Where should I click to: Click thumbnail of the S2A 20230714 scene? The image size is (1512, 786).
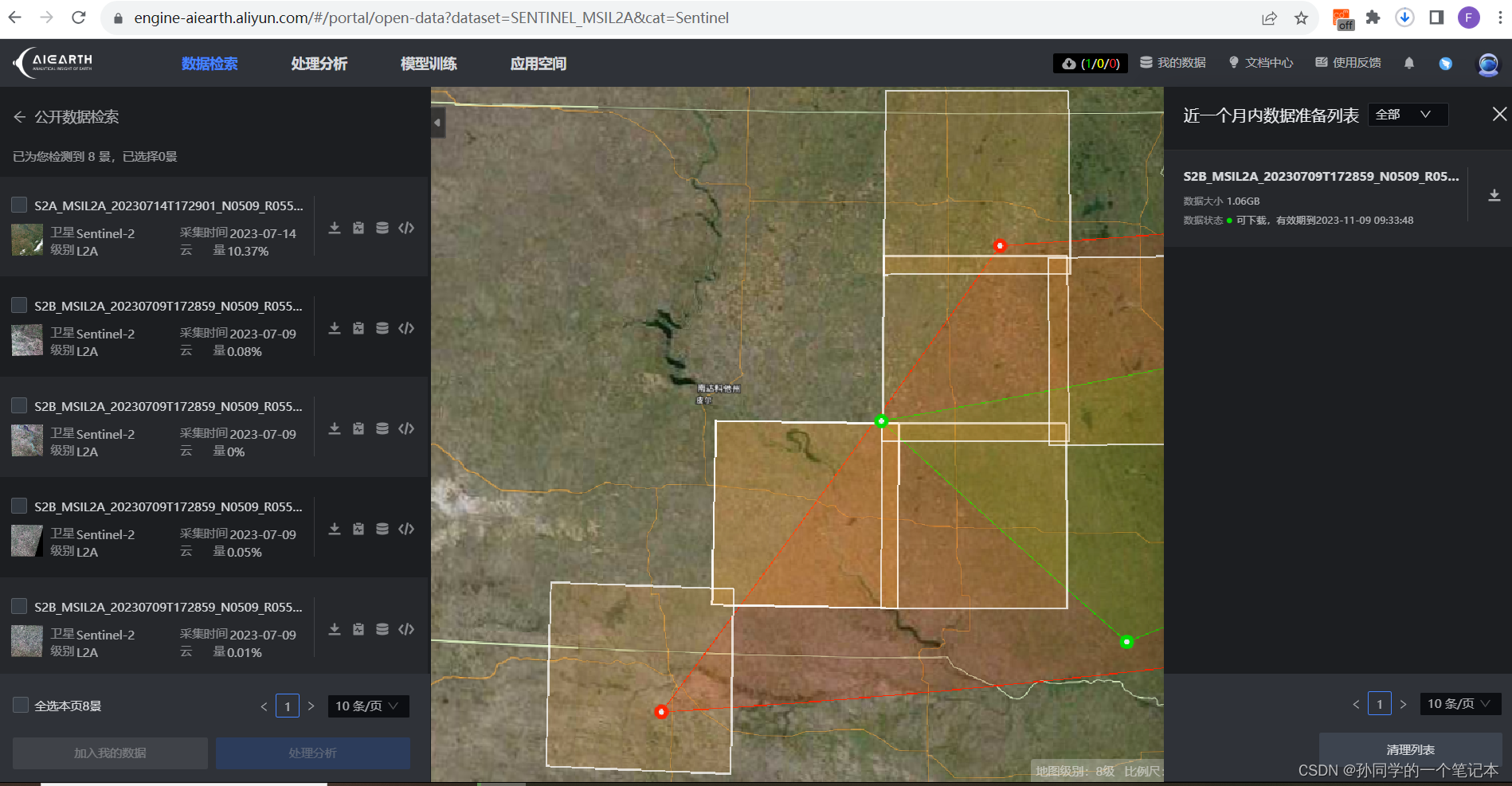click(27, 240)
